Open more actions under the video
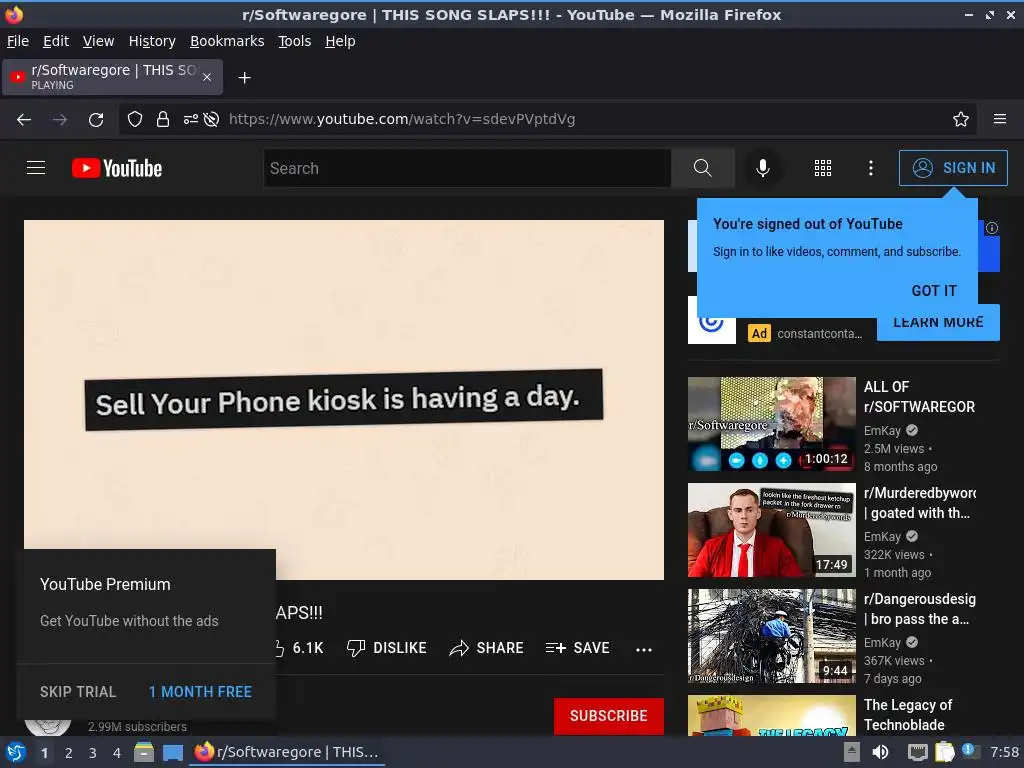Screen dimensions: 1024x768 click(x=644, y=649)
